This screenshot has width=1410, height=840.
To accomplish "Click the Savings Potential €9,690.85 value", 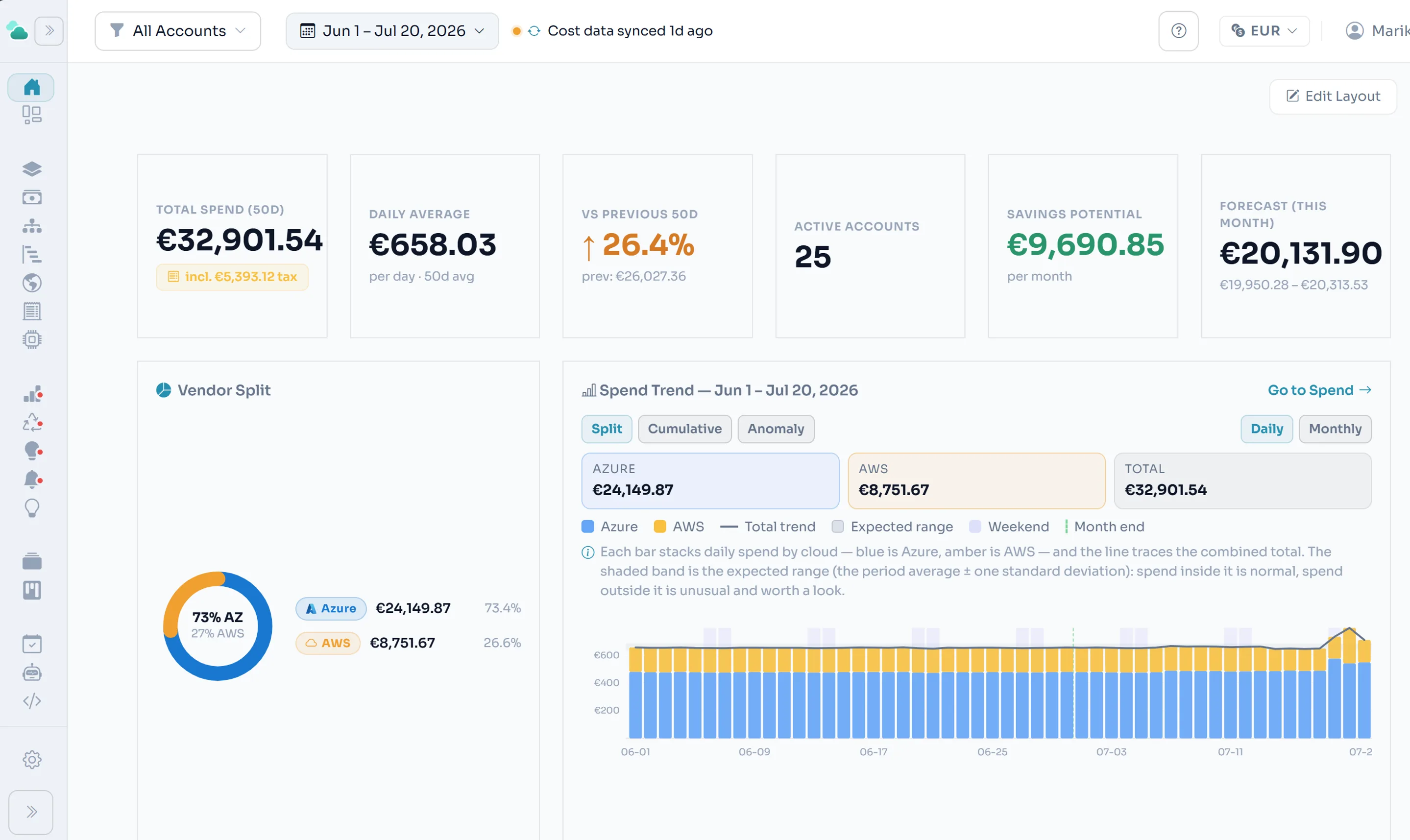I will 1085,244.
